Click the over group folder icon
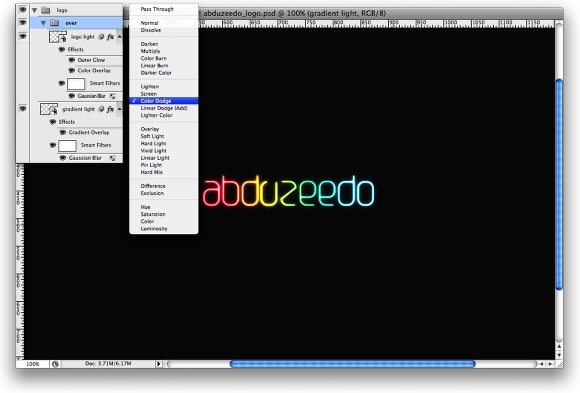Screen dimensions: 580x393 pyautogui.click(x=54, y=23)
